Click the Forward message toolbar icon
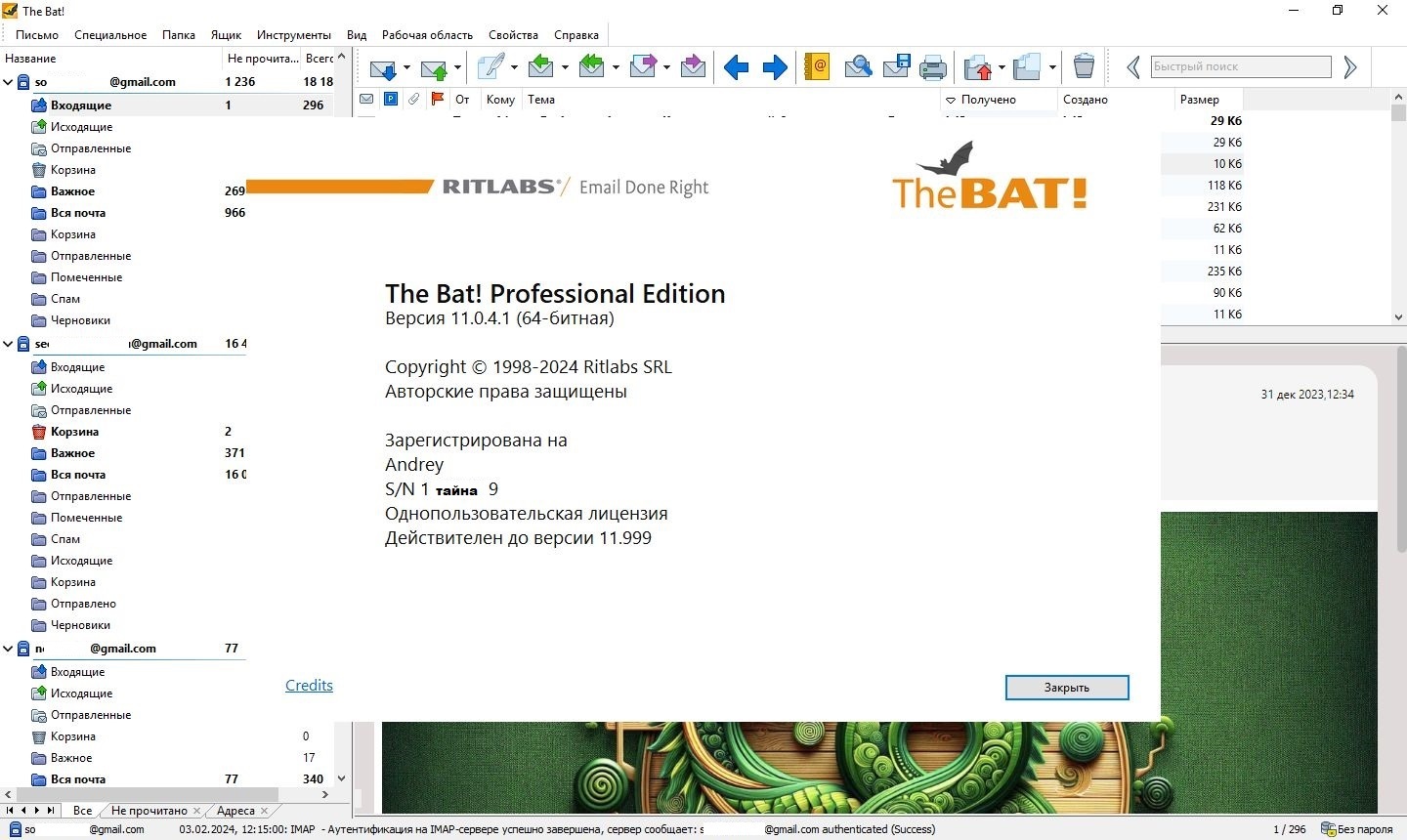 click(643, 66)
